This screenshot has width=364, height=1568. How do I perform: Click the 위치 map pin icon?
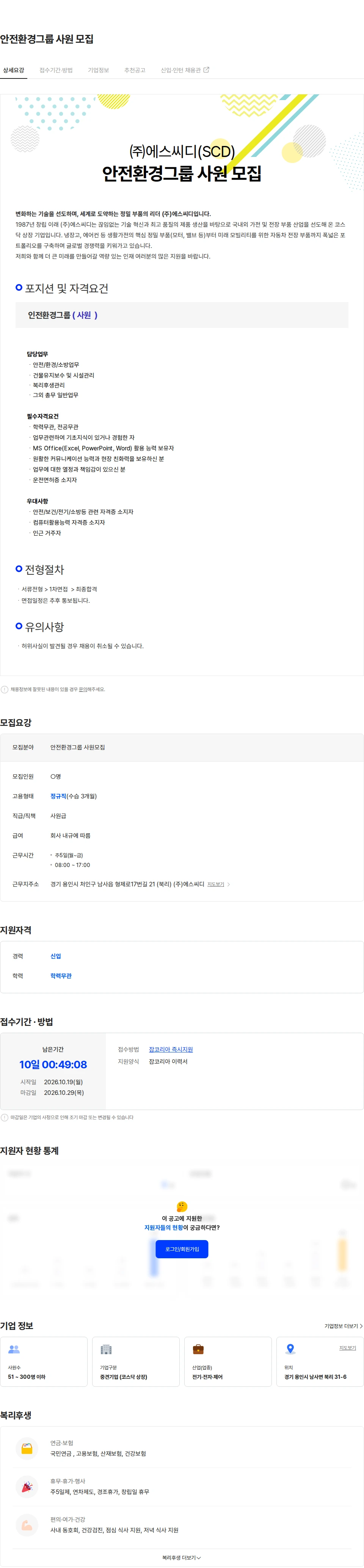[x=290, y=1348]
